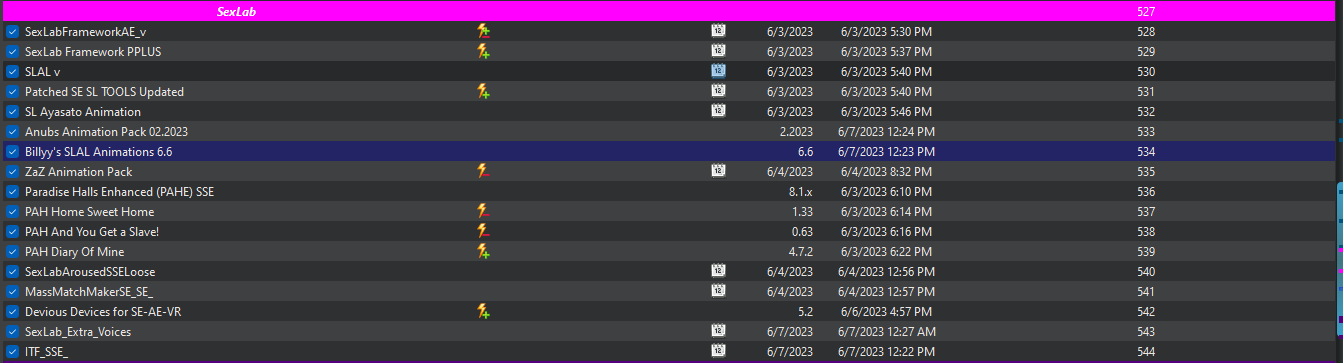Select the magenta SexLab separator row
Viewport: 1343px width, 363px height.
point(668,11)
